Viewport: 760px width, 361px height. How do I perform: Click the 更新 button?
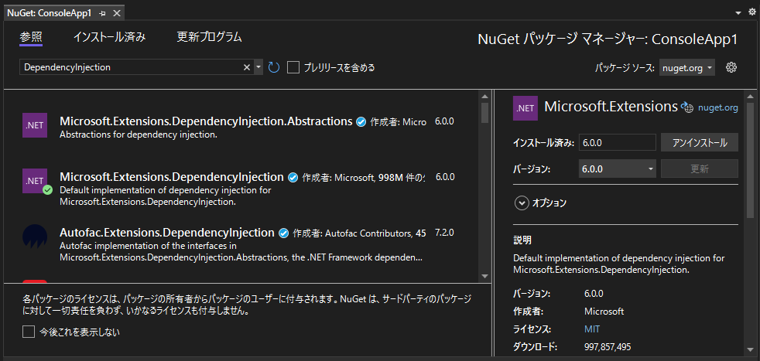[699, 169]
